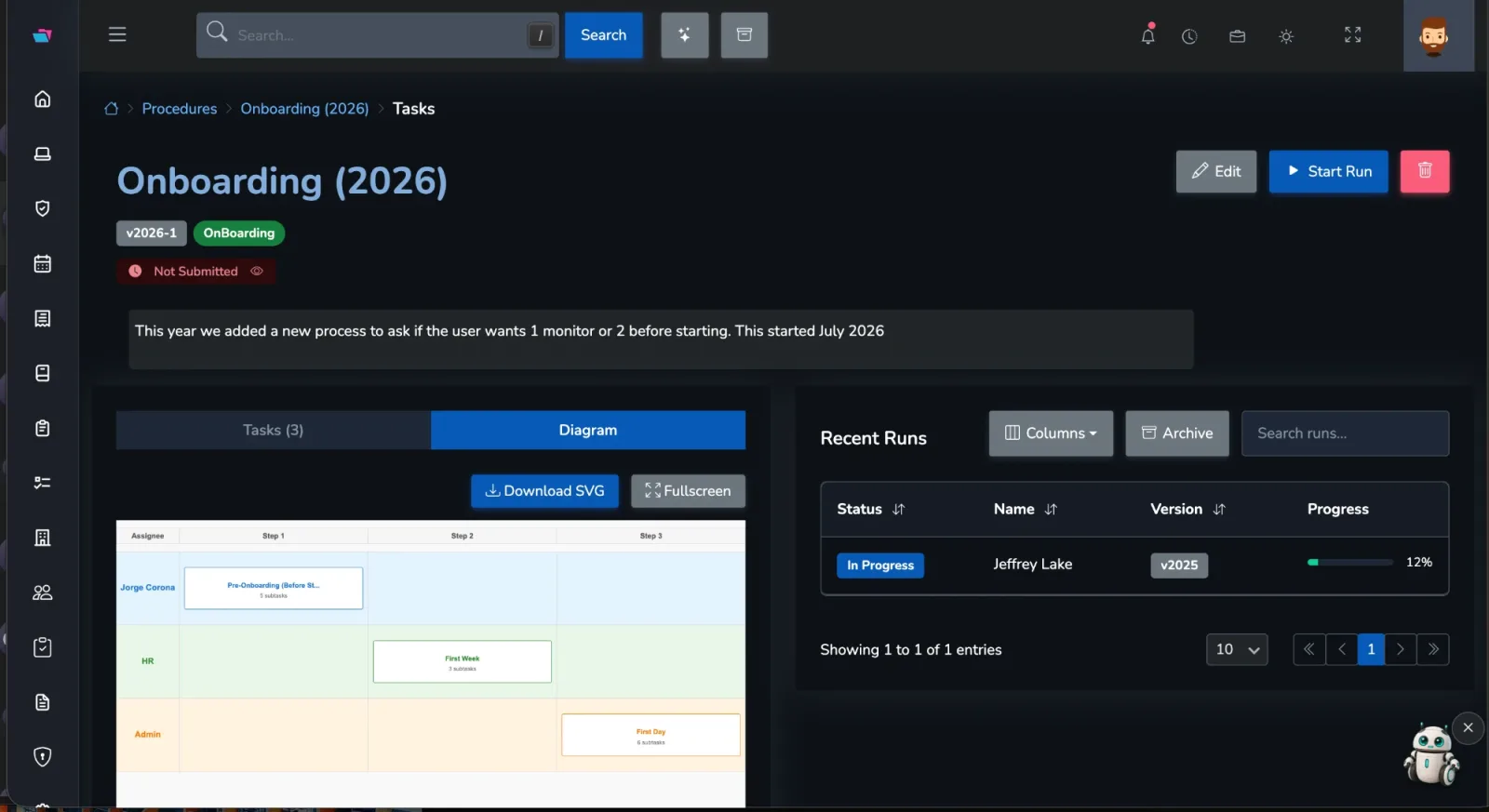Open the Columns dropdown

(x=1051, y=433)
